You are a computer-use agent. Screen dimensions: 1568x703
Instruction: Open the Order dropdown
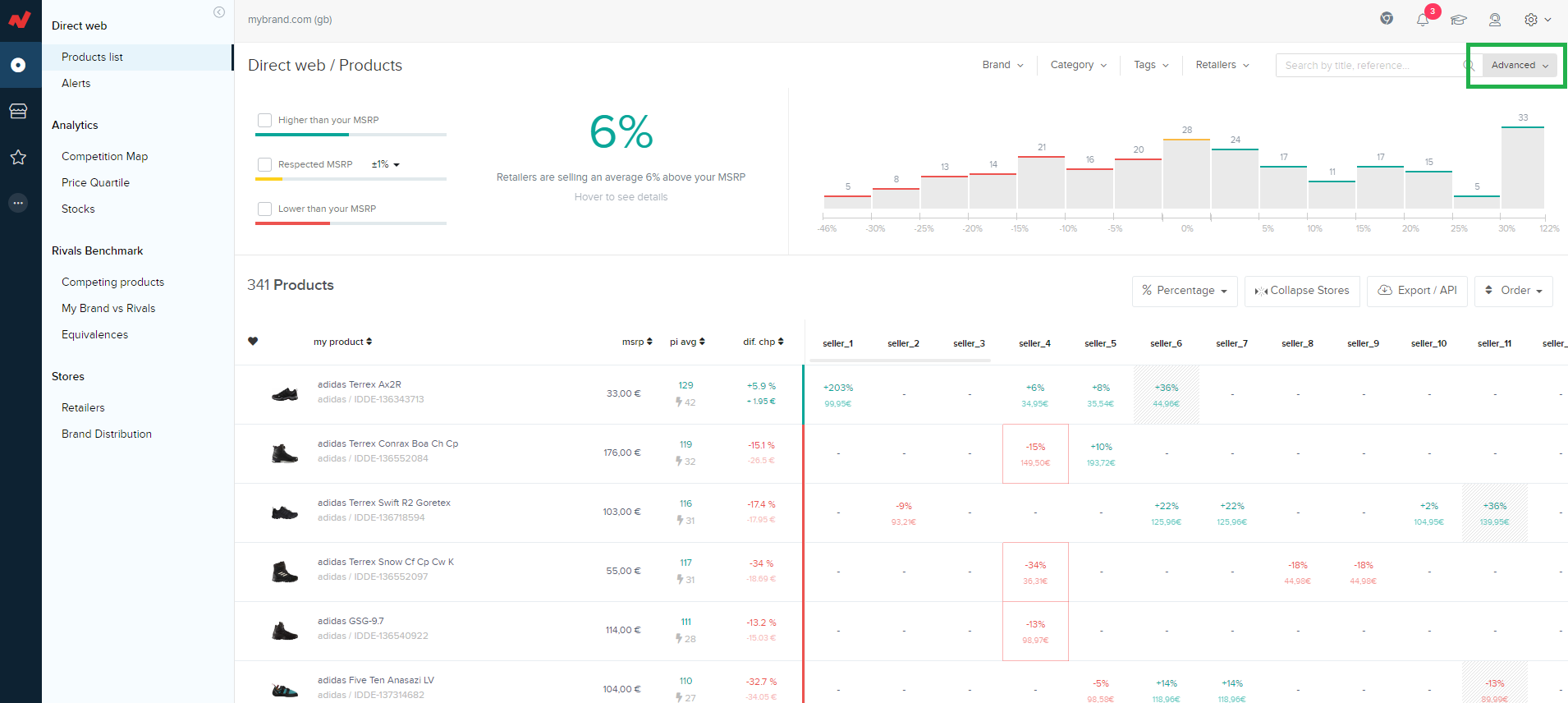(x=1514, y=291)
